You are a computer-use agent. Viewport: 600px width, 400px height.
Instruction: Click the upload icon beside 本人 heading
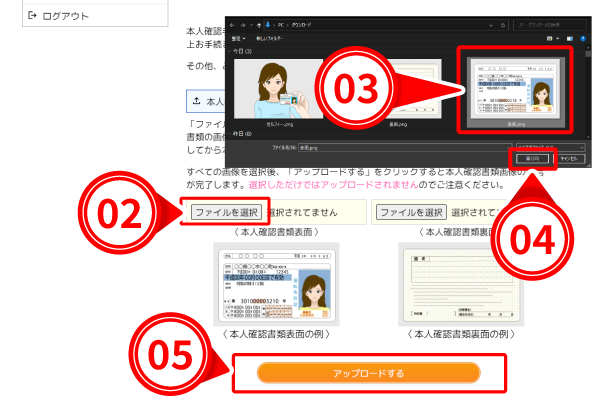point(196,101)
